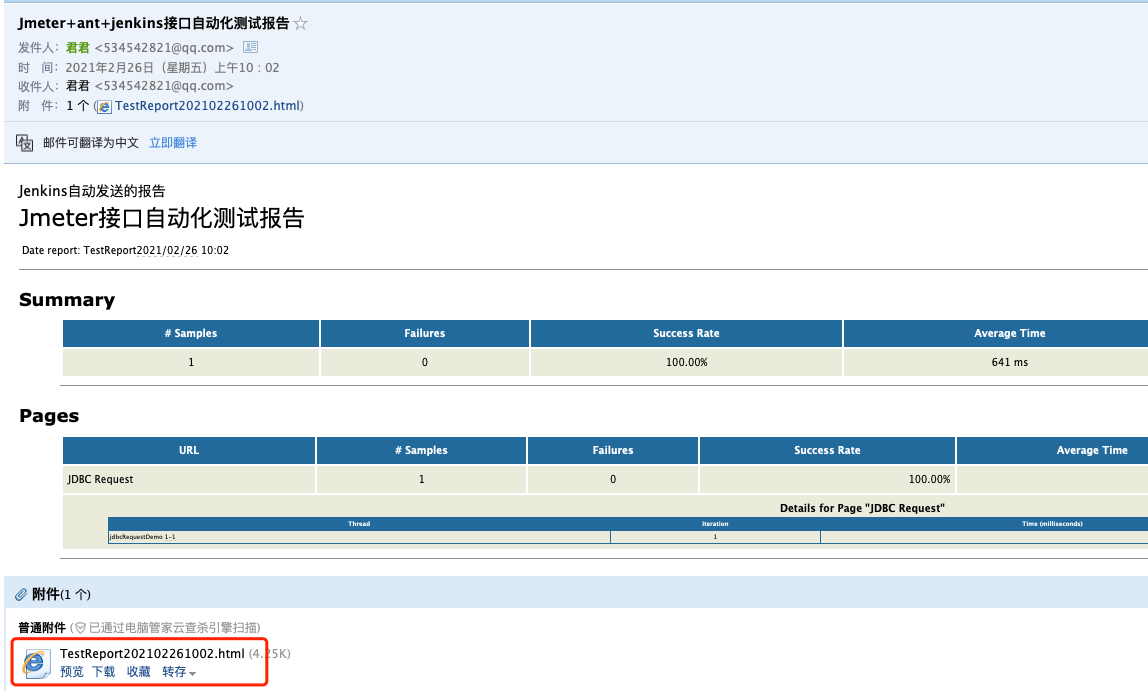Image resolution: width=1148 pixels, height=691 pixels.
Task: Click the Summary 100.00% success cell
Action: pos(686,362)
